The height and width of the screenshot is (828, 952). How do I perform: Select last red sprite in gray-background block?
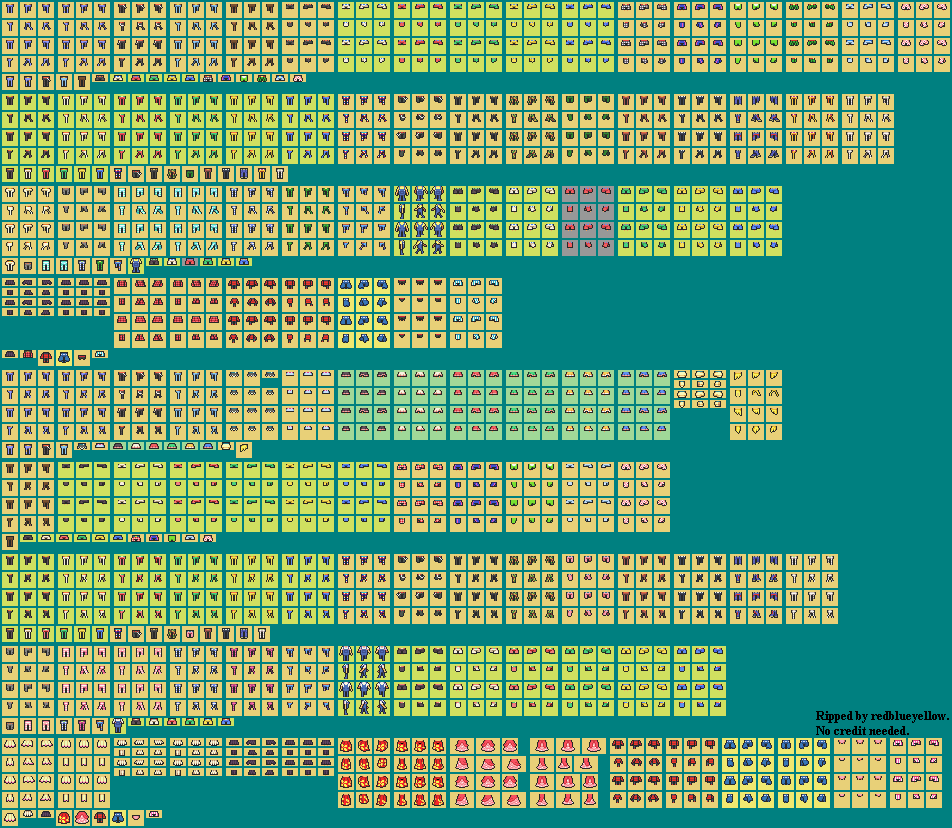tap(606, 246)
